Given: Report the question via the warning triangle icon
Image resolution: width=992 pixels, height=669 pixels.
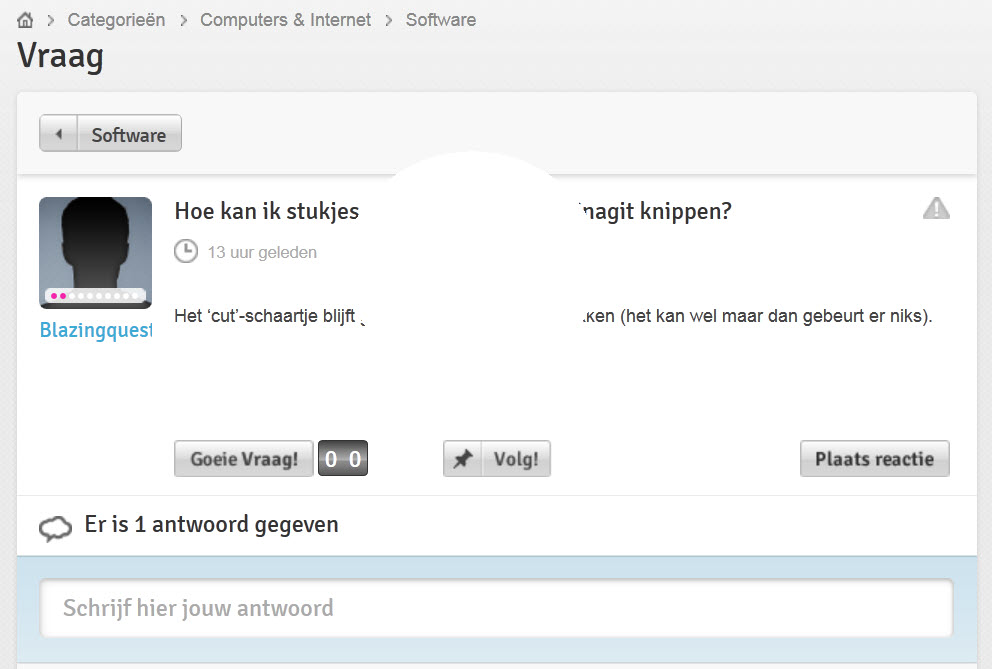Looking at the screenshot, I should pyautogui.click(x=936, y=207).
